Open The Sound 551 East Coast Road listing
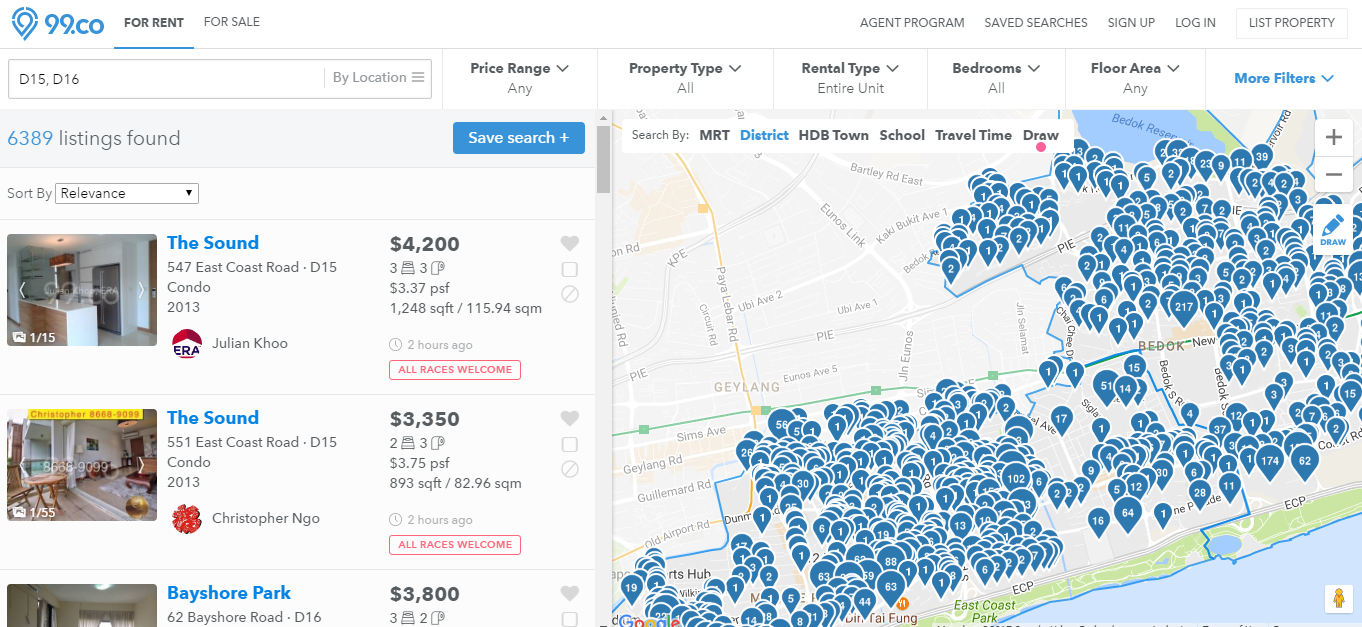 point(213,418)
